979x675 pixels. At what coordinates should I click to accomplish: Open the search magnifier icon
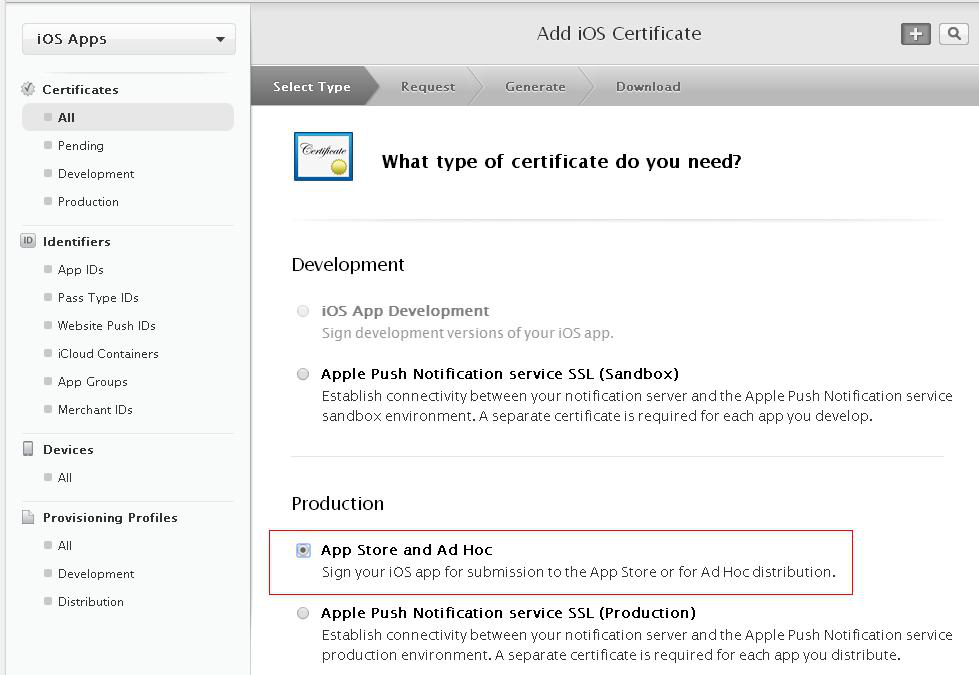coord(953,34)
